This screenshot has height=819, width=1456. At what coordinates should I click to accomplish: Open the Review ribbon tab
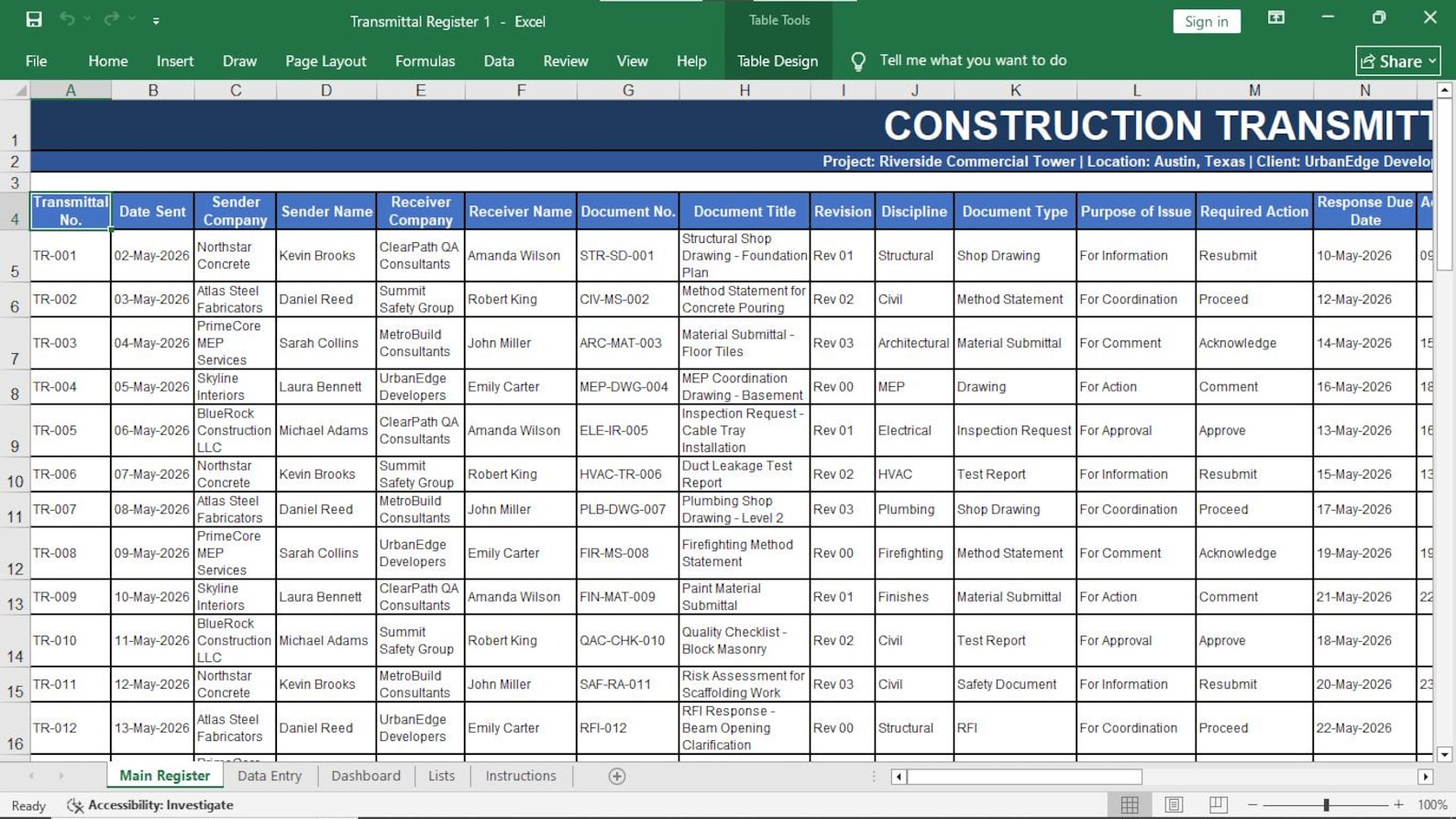pyautogui.click(x=566, y=61)
